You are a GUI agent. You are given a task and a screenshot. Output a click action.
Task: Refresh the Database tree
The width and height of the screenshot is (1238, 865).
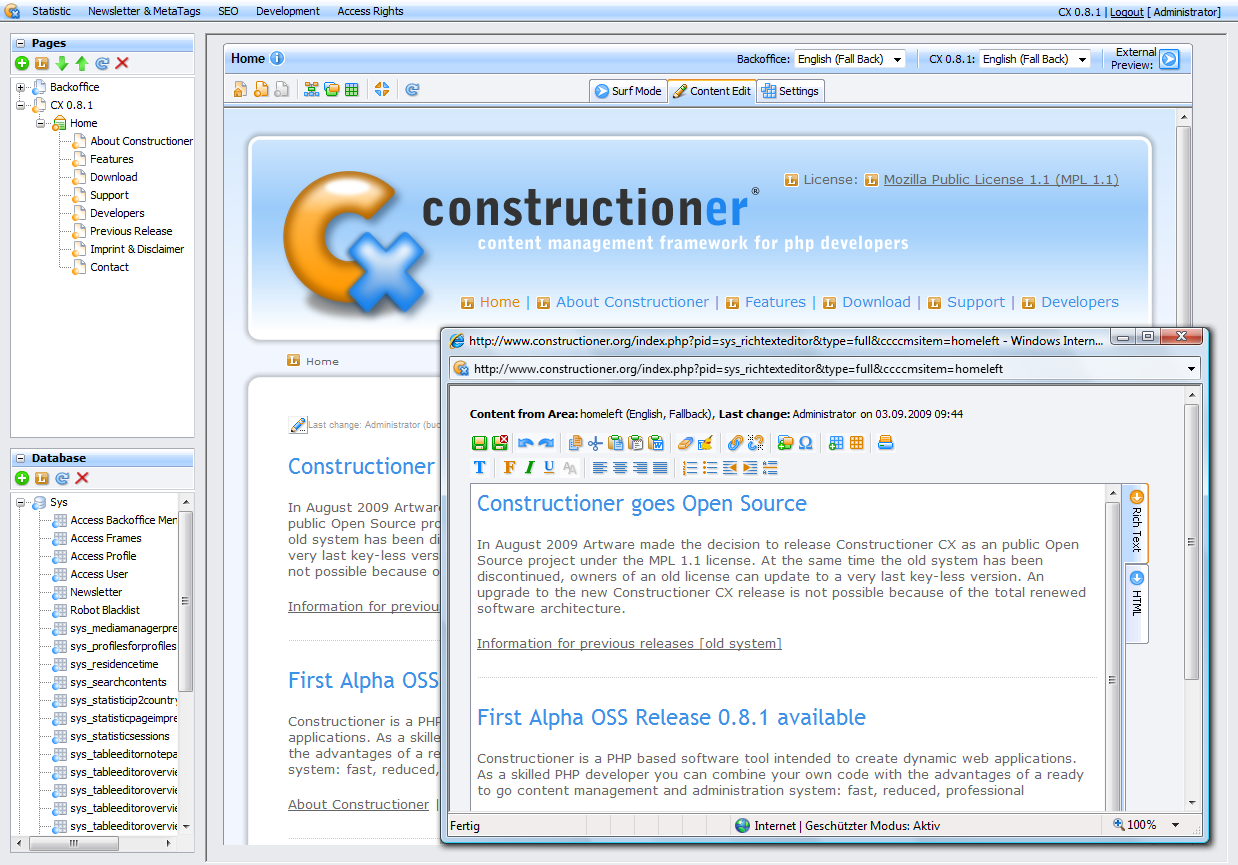tap(62, 478)
